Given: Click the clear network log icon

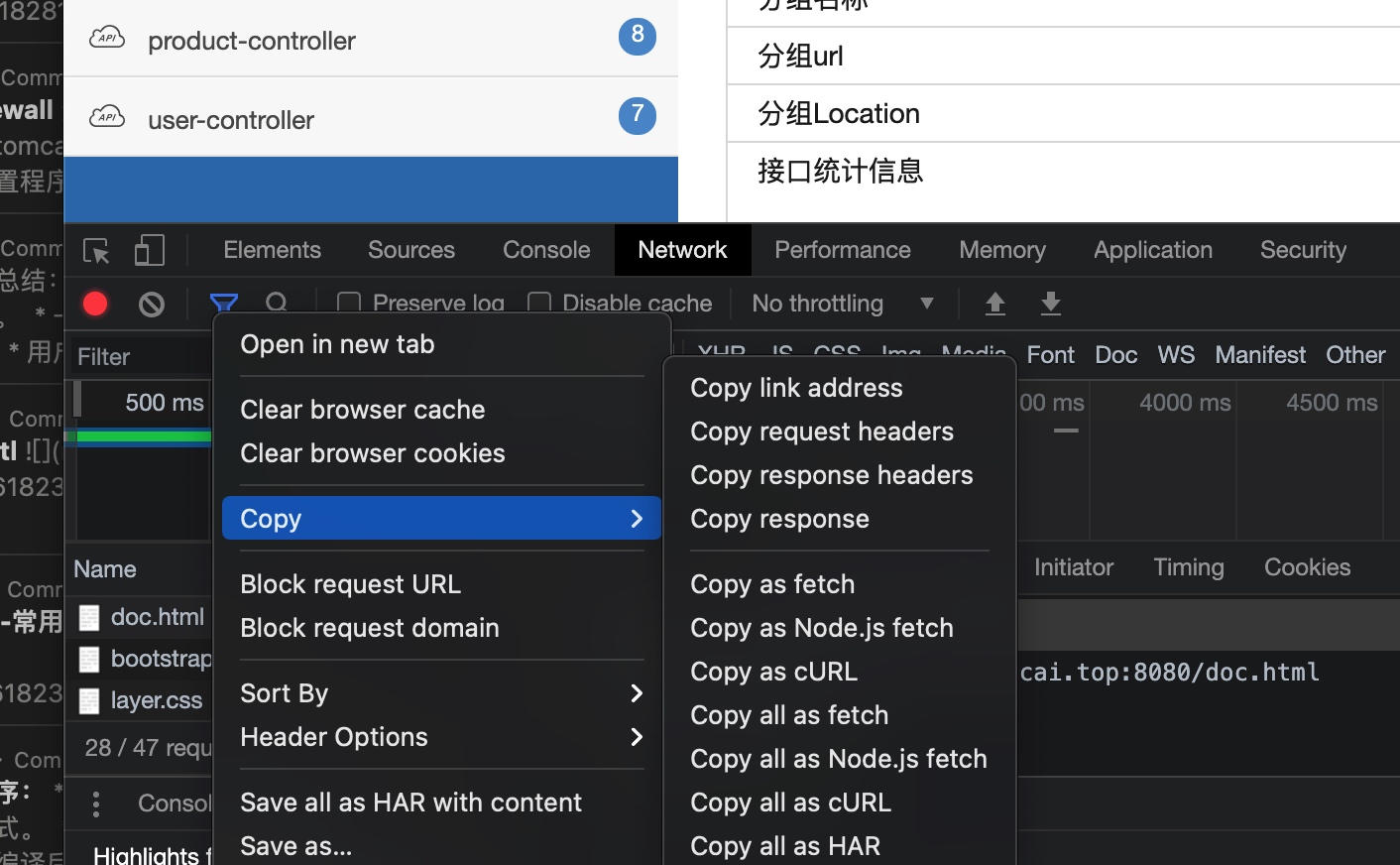Looking at the screenshot, I should point(152,304).
